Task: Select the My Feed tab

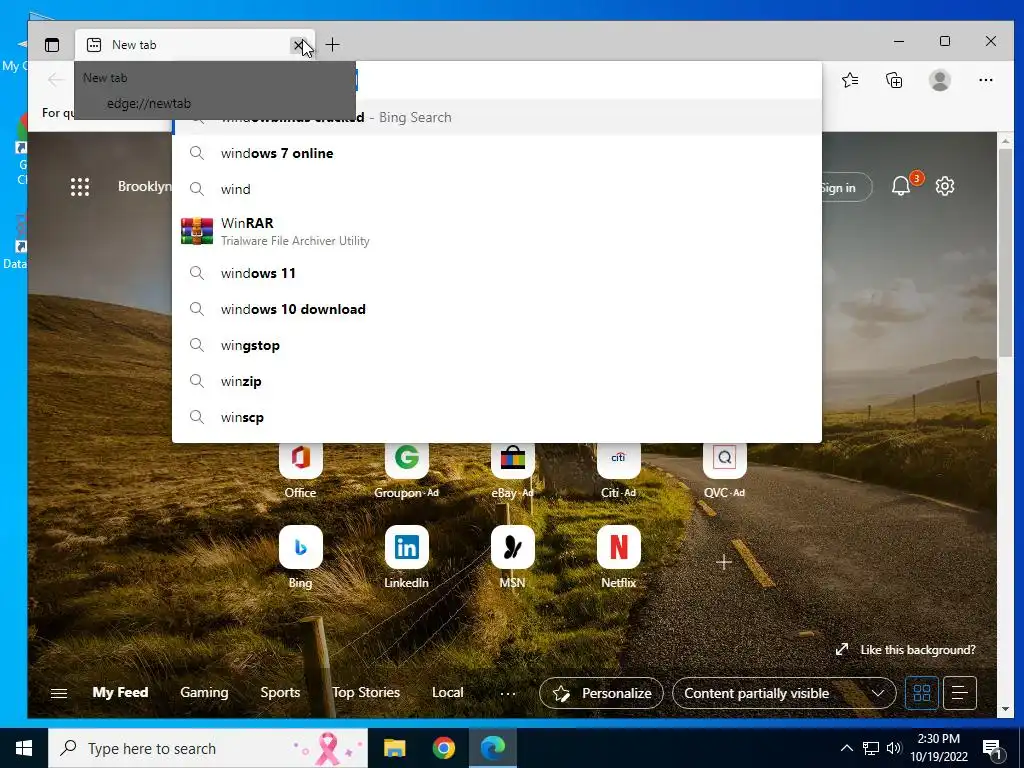Action: 120,692
